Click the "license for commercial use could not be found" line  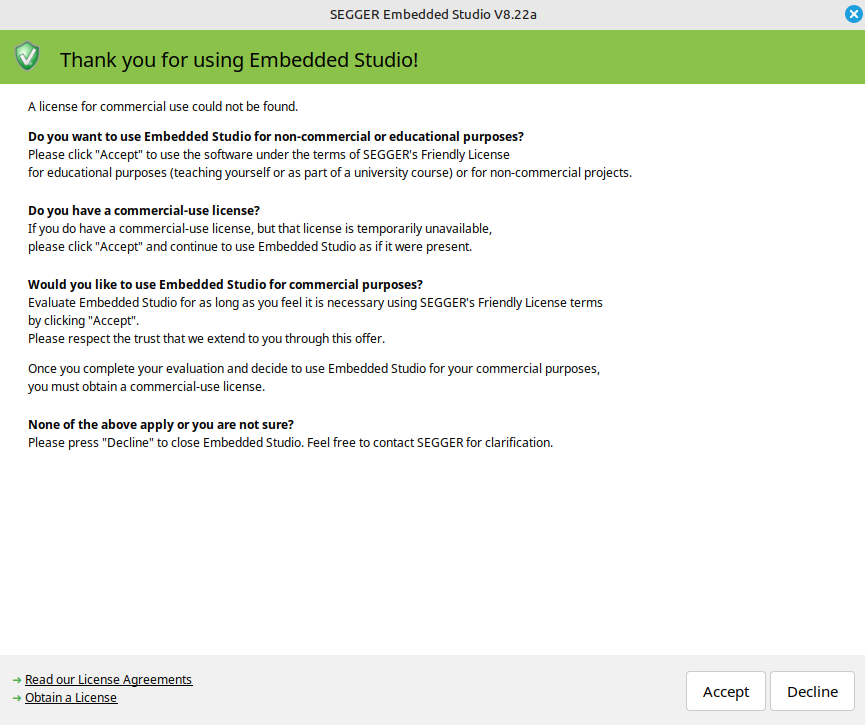pyautogui.click(x=163, y=106)
